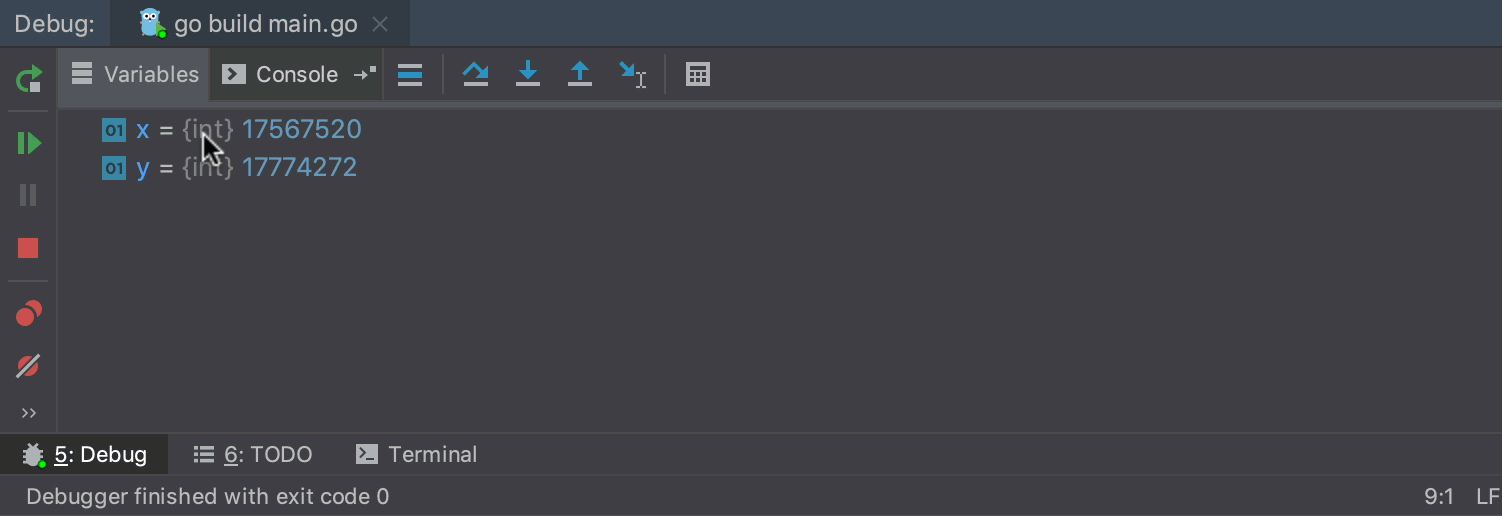Open the 6: TODO tool window
1502x516 pixels.
253,455
